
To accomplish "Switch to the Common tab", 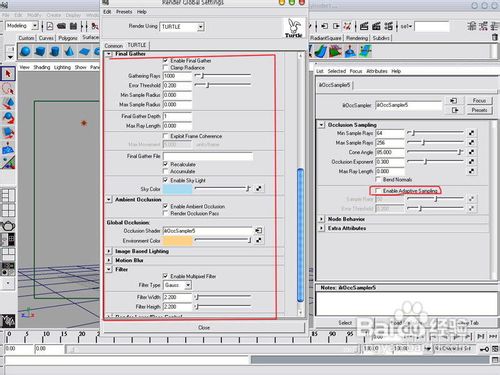I will coord(114,46).
